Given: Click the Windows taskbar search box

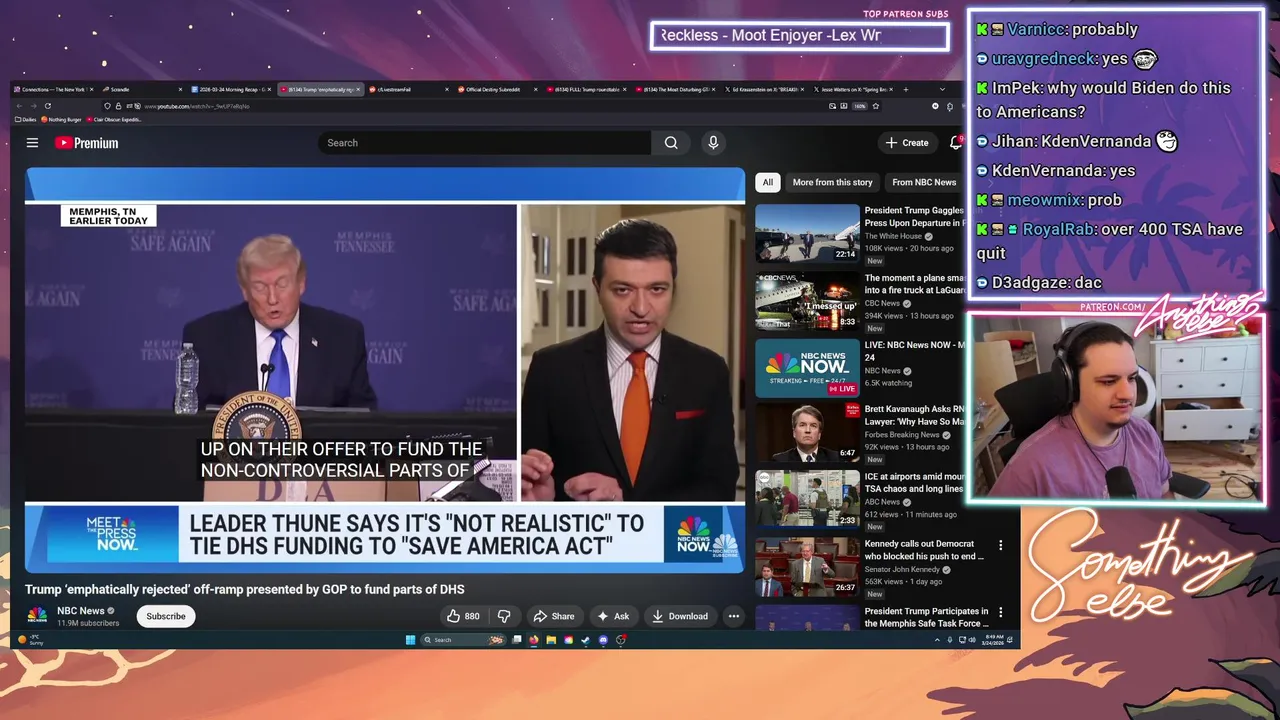Looking at the screenshot, I should click(463, 640).
